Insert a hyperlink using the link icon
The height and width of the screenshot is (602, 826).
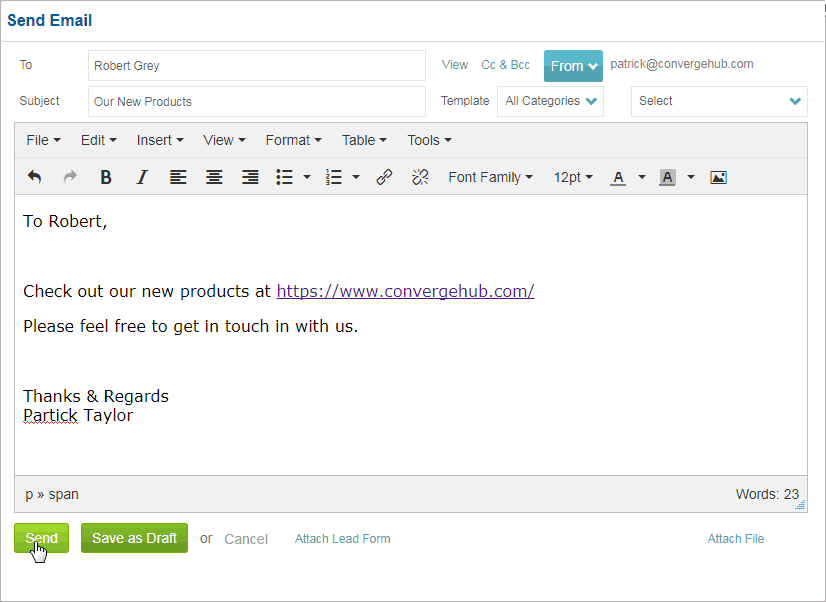pyautogui.click(x=384, y=177)
